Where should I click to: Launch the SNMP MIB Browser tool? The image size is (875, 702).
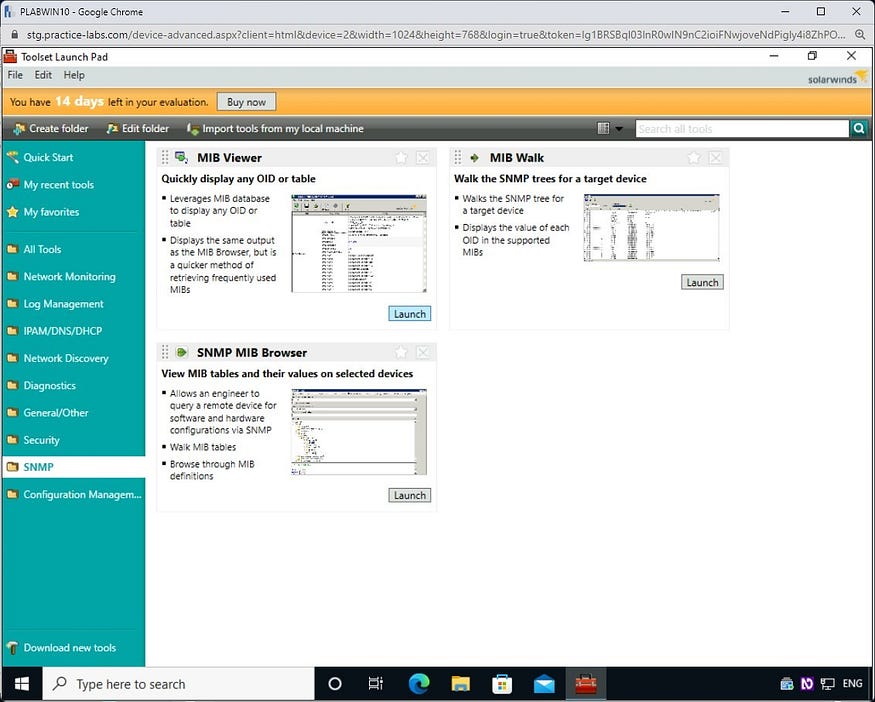tap(410, 495)
